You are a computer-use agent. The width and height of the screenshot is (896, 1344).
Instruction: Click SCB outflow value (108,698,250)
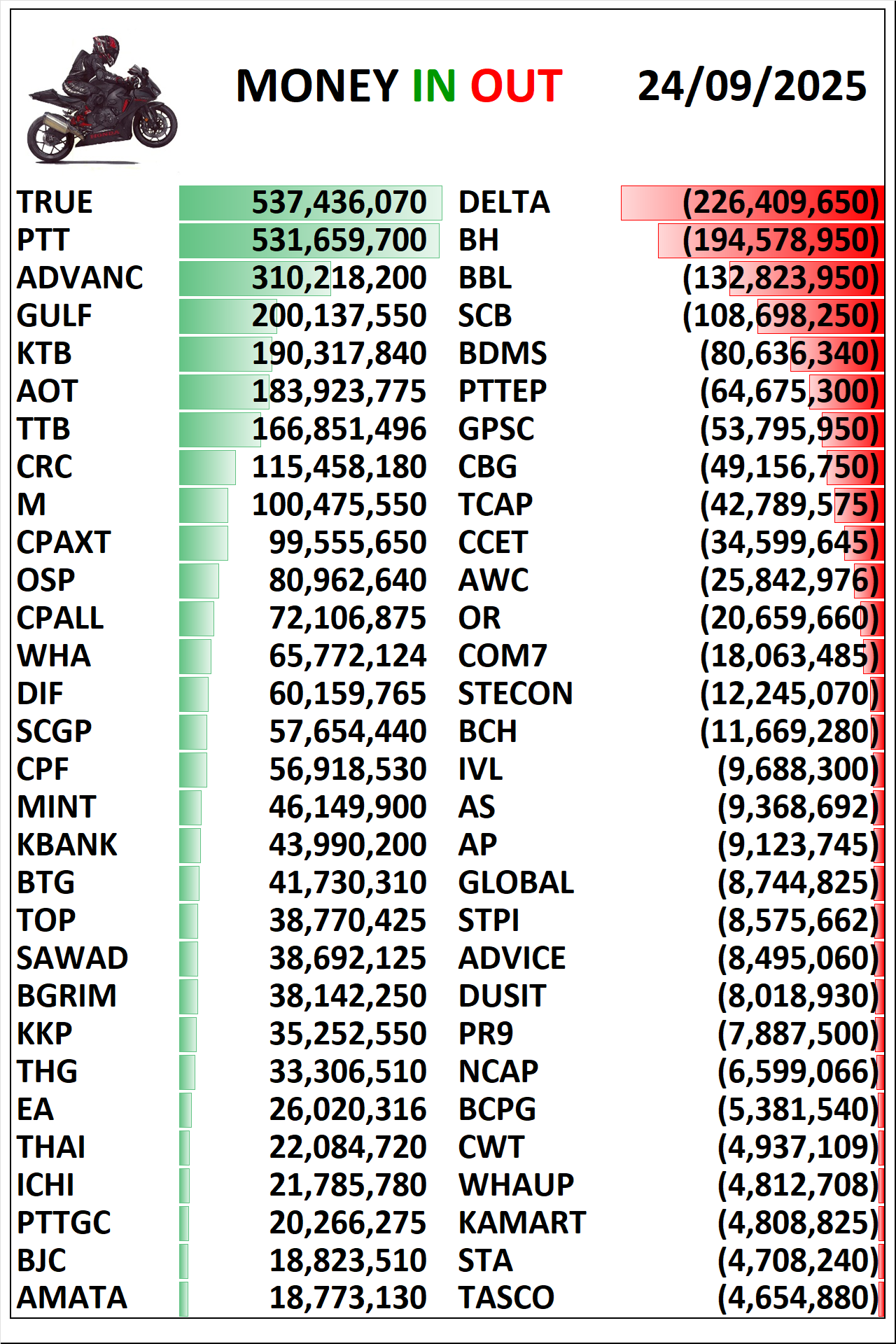click(x=780, y=316)
